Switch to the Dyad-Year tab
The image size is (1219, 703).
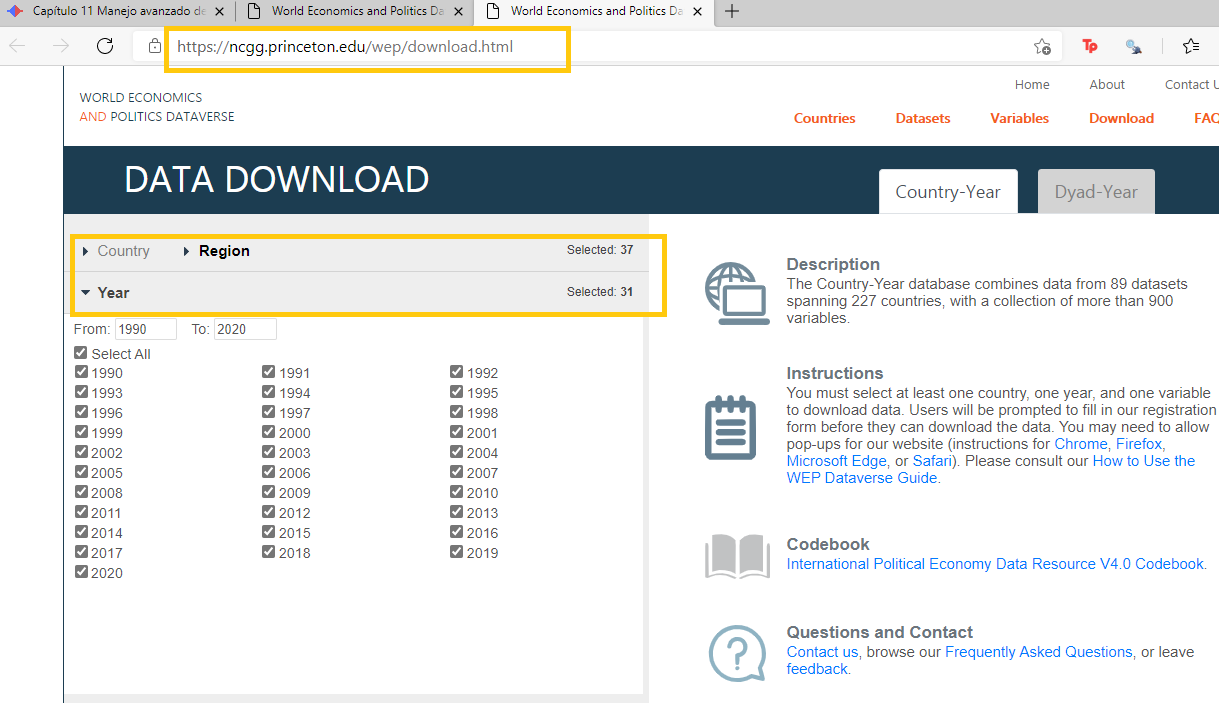tap(1095, 192)
